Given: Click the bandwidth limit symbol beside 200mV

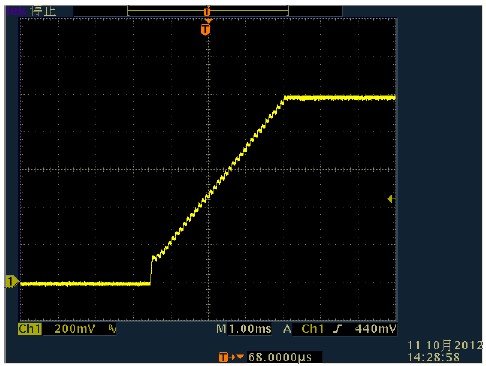Looking at the screenshot, I should pyautogui.click(x=113, y=329).
